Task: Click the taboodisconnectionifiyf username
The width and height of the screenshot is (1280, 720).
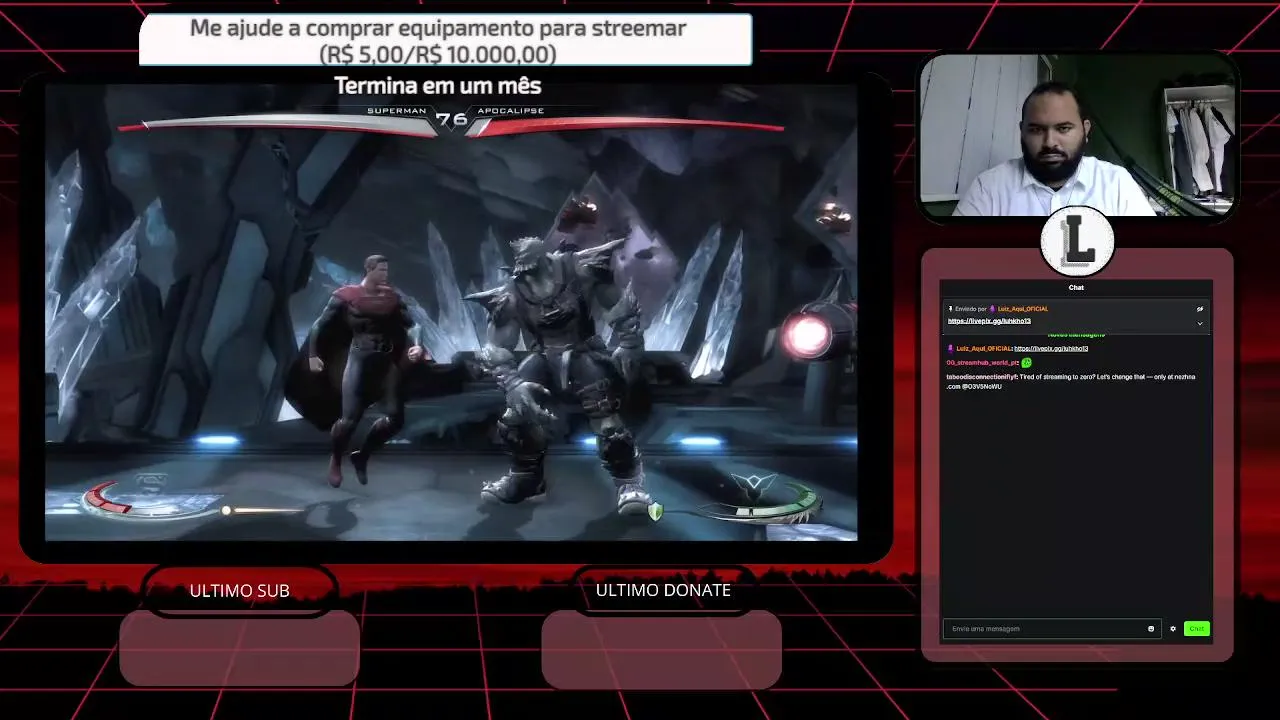Action: (982, 377)
